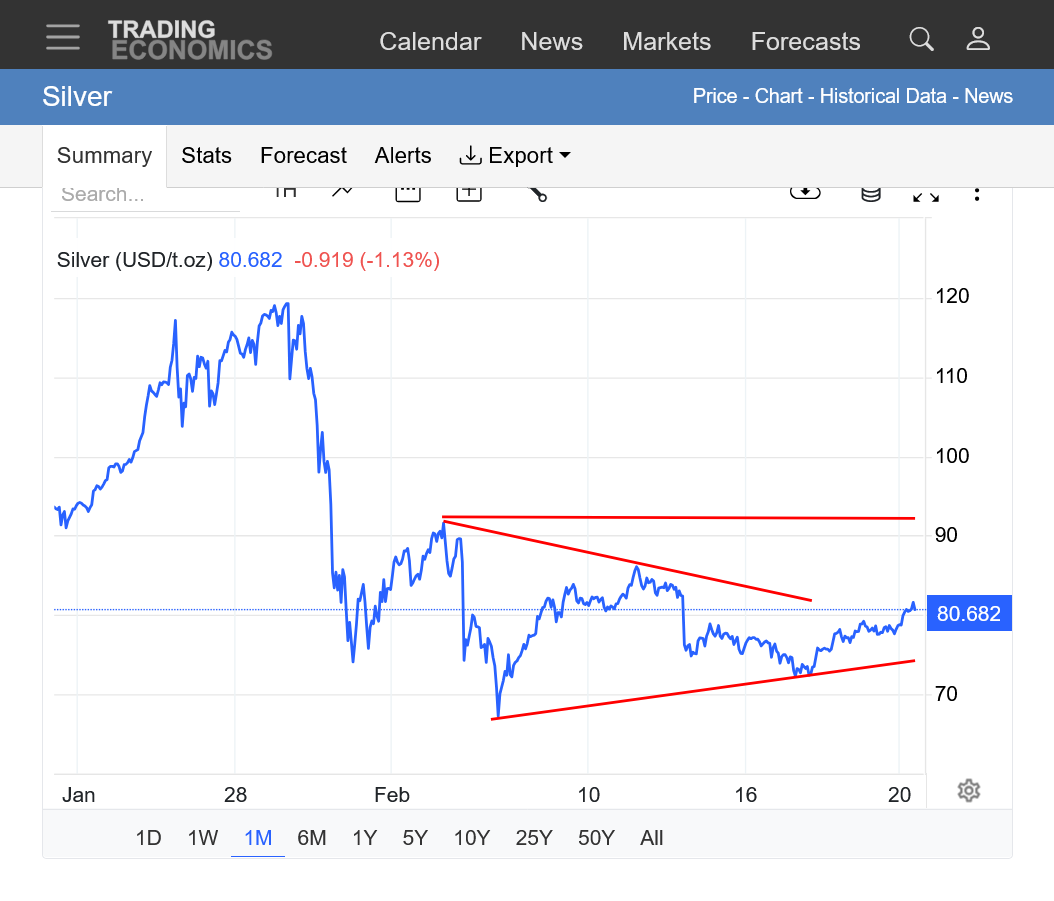
Task: Switch range to All
Action: 651,838
